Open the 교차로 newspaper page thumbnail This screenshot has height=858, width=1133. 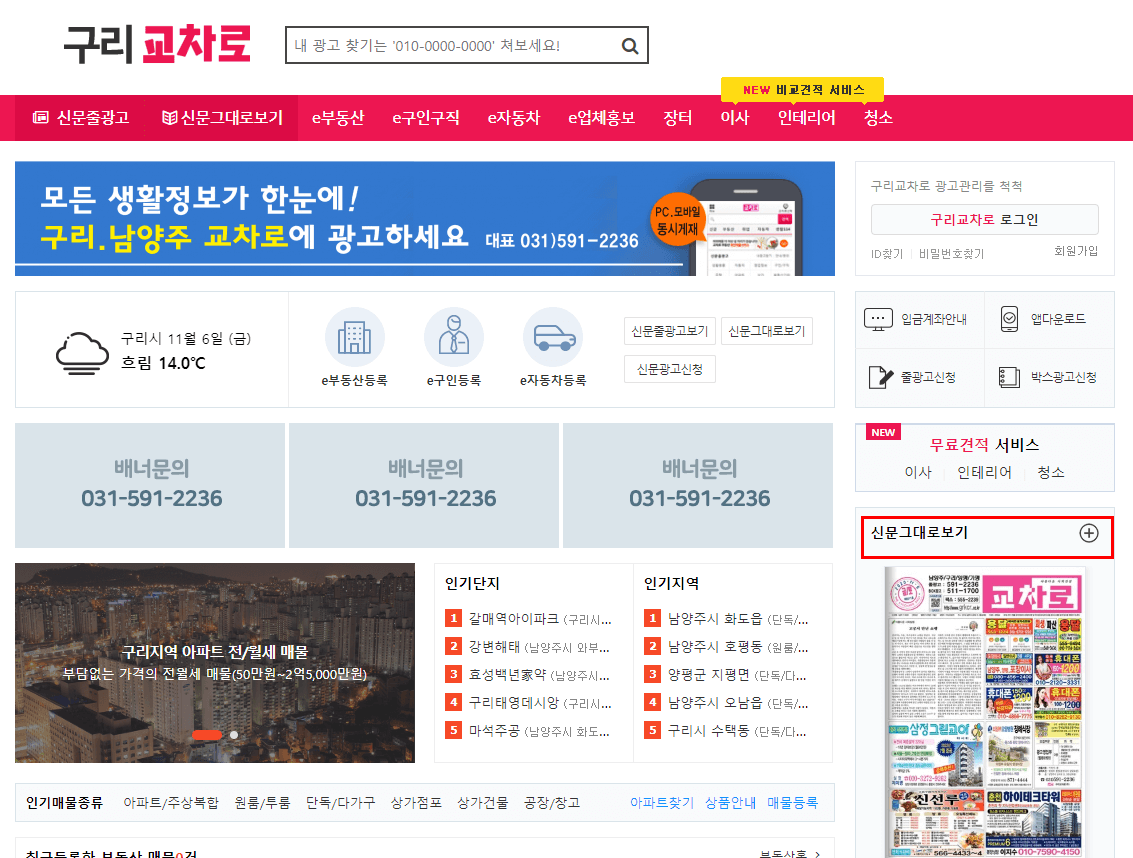click(984, 712)
